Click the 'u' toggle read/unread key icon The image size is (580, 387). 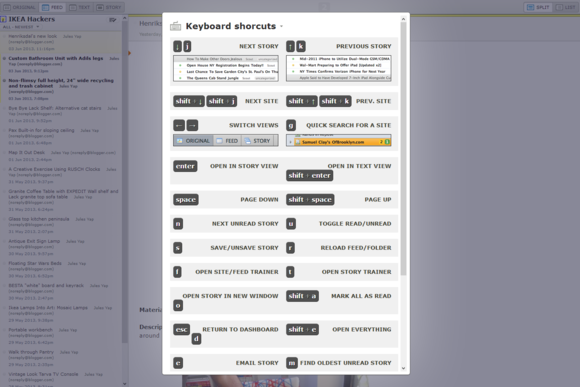tap(291, 224)
